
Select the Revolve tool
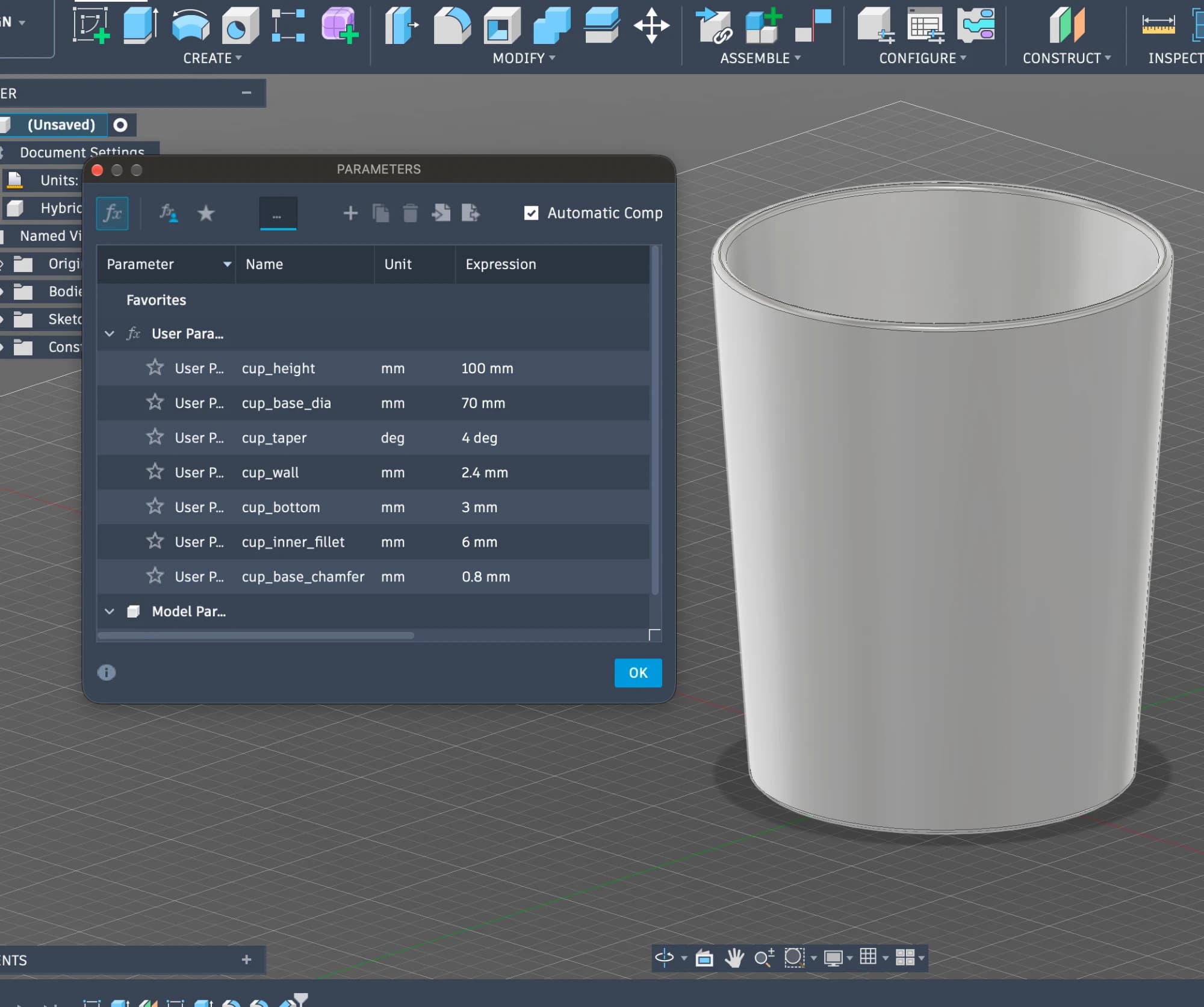coord(190,25)
